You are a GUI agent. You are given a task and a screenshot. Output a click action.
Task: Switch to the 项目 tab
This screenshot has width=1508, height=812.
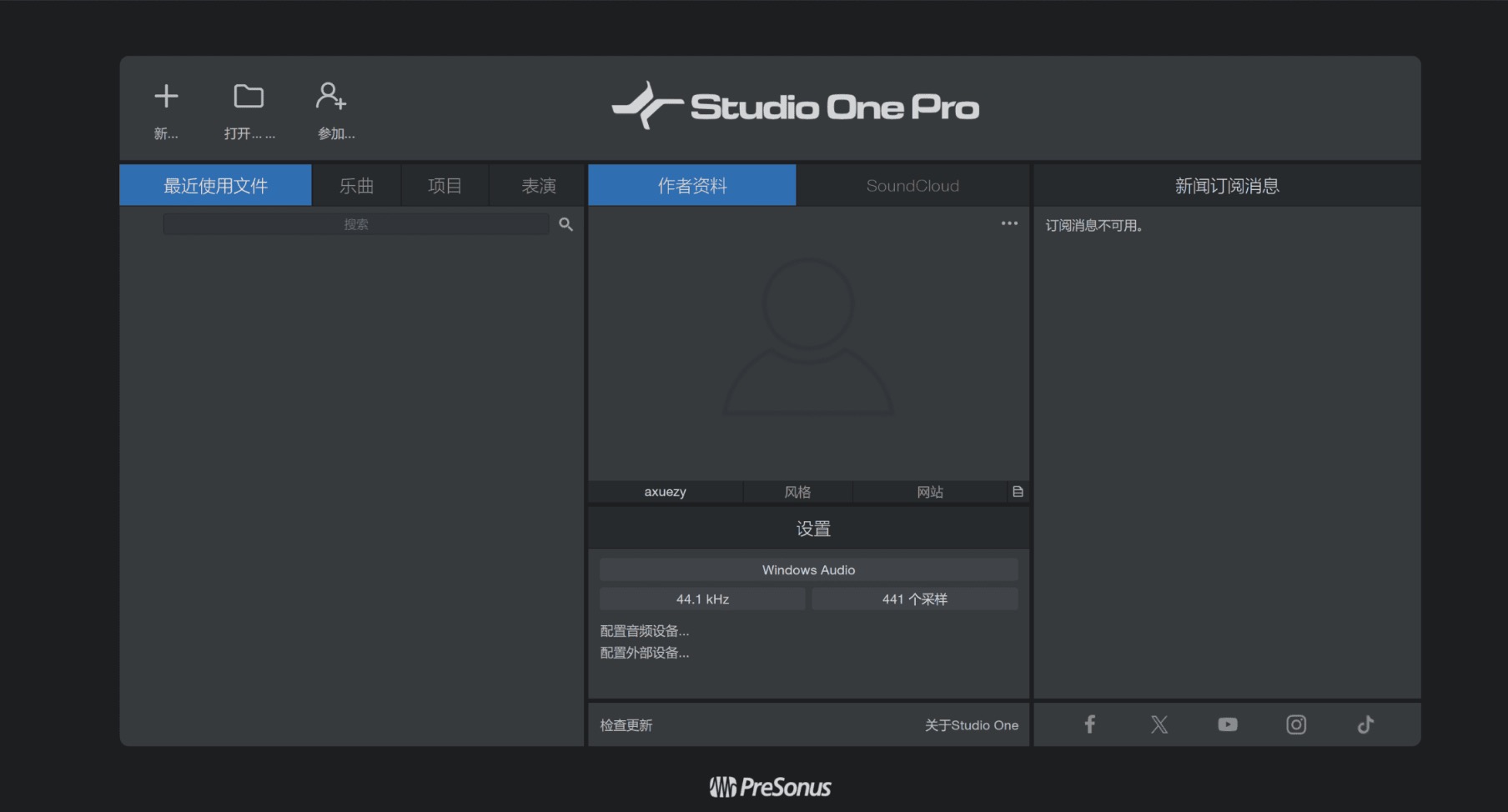pyautogui.click(x=445, y=185)
